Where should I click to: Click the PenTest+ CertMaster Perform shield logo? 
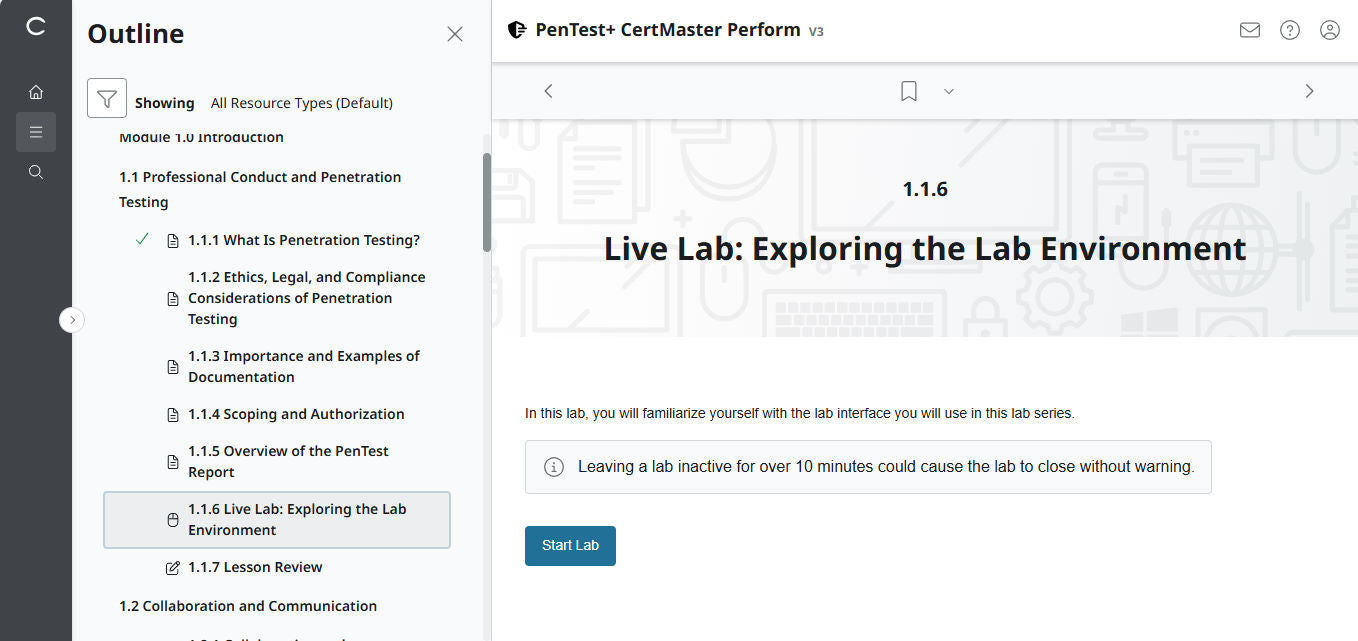516,29
